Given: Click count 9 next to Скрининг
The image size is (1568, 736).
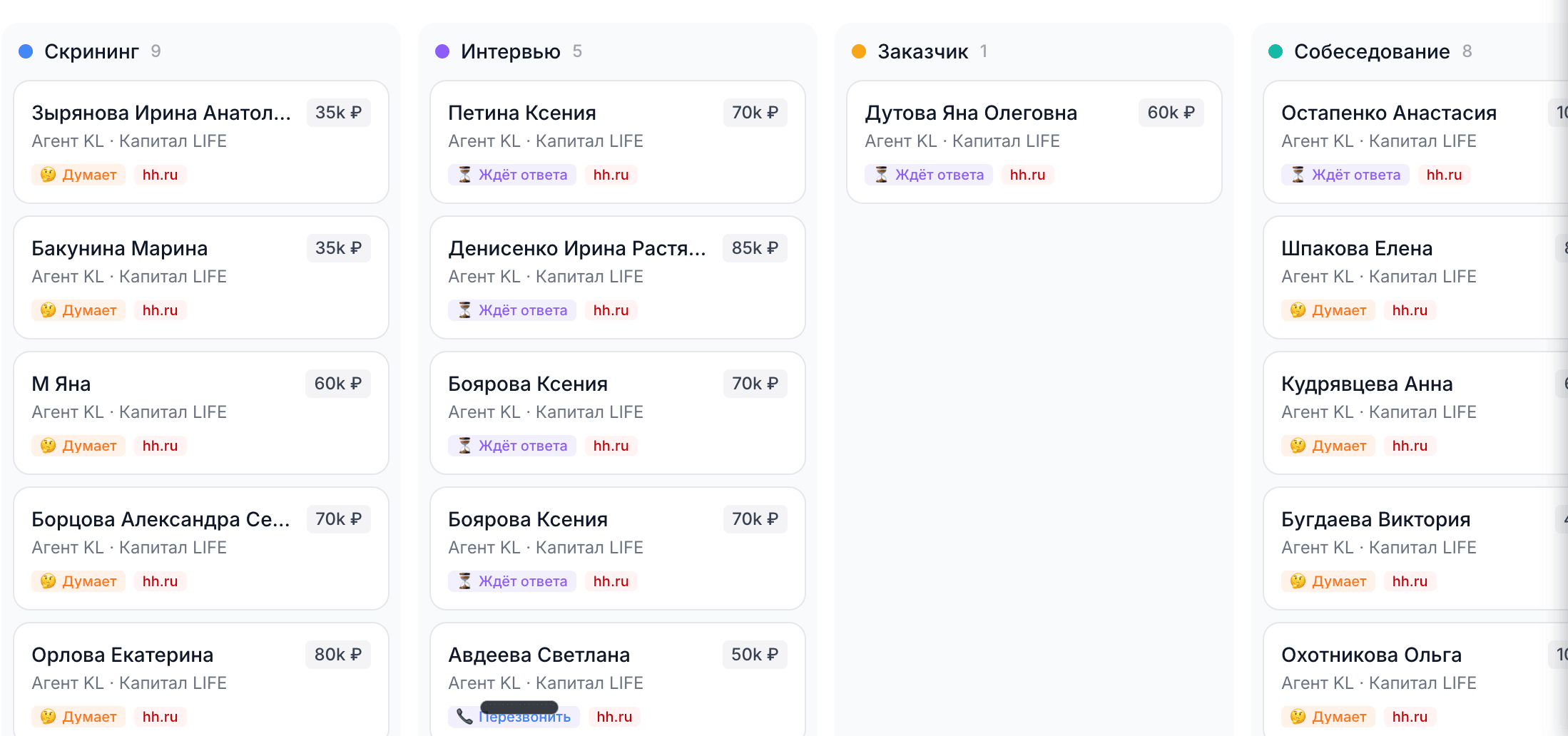Looking at the screenshot, I should tap(156, 51).
